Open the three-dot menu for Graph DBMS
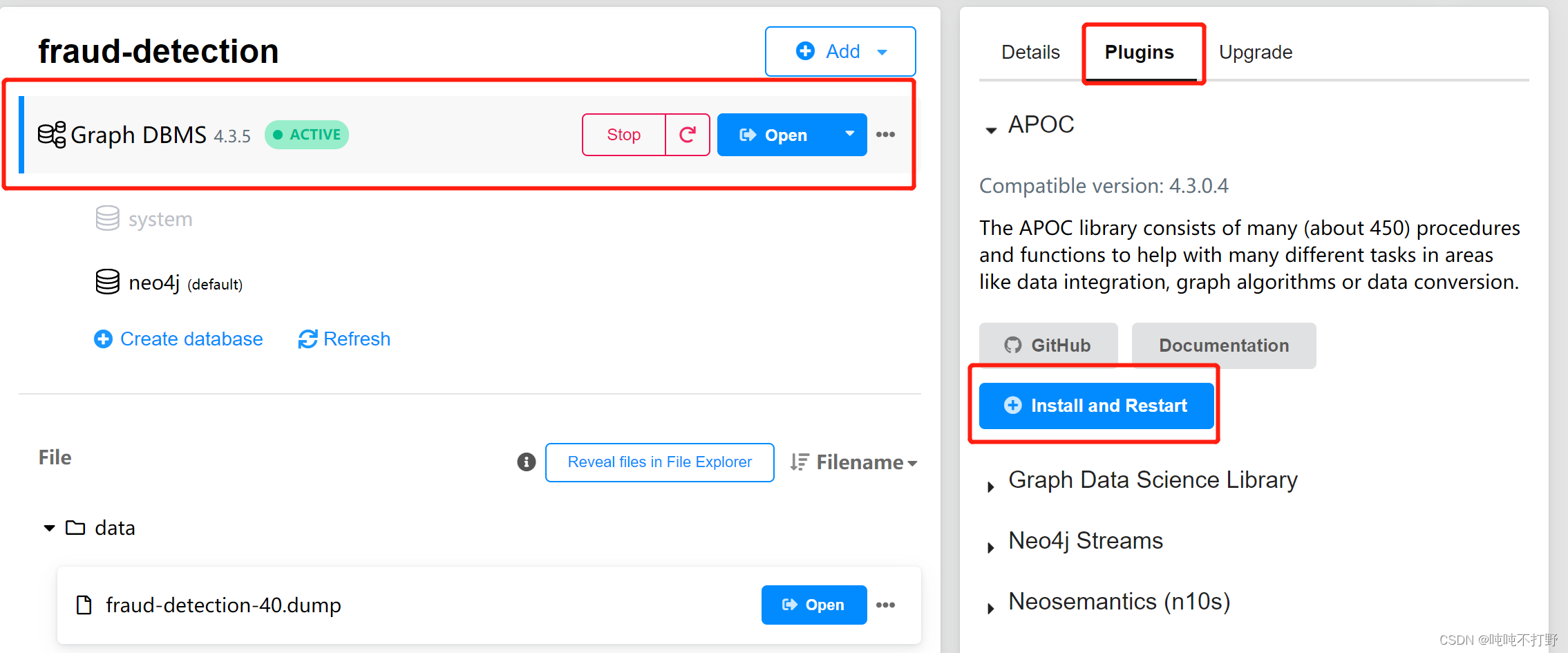 pos(885,135)
